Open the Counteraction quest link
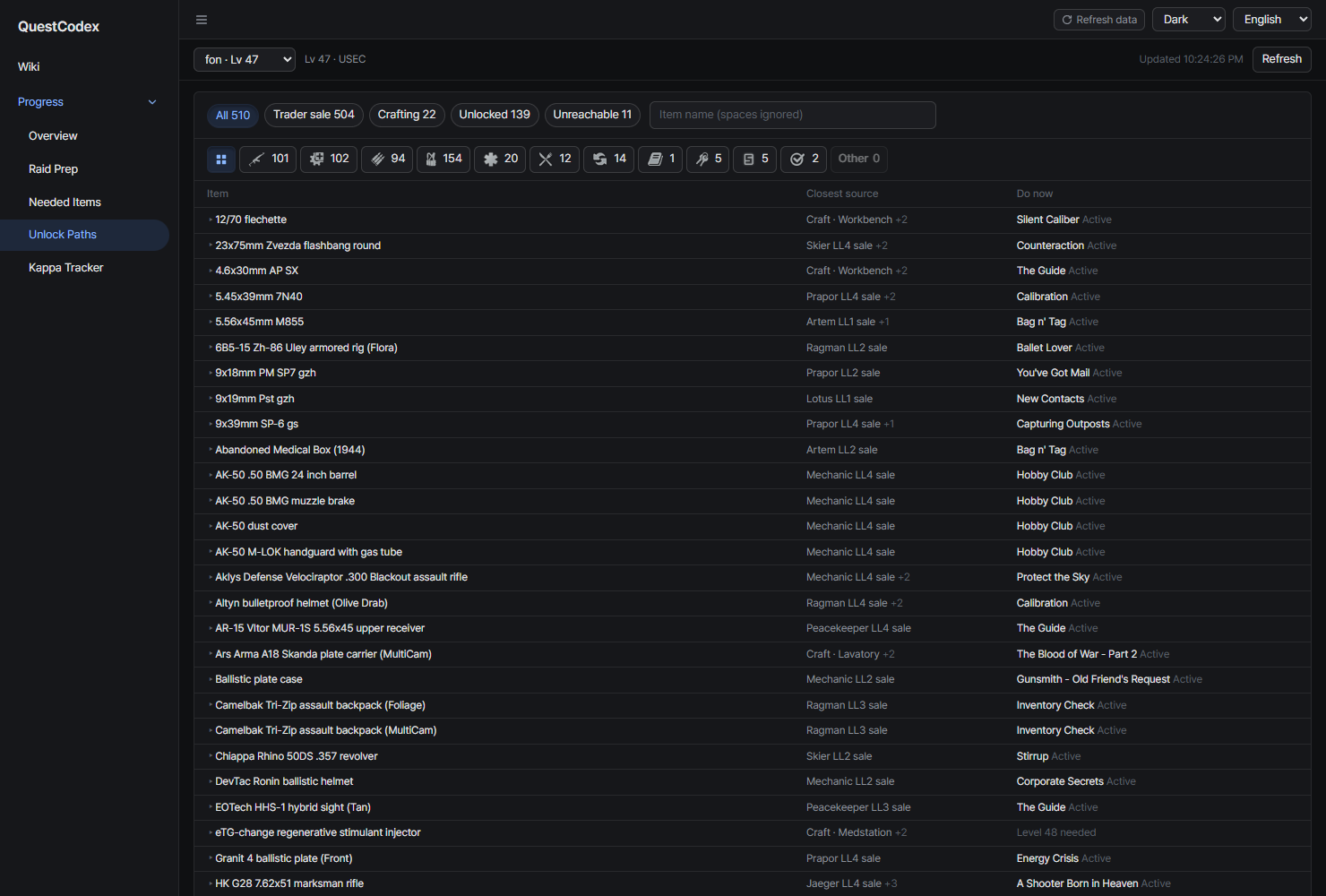The image size is (1326, 896). pyautogui.click(x=1050, y=246)
